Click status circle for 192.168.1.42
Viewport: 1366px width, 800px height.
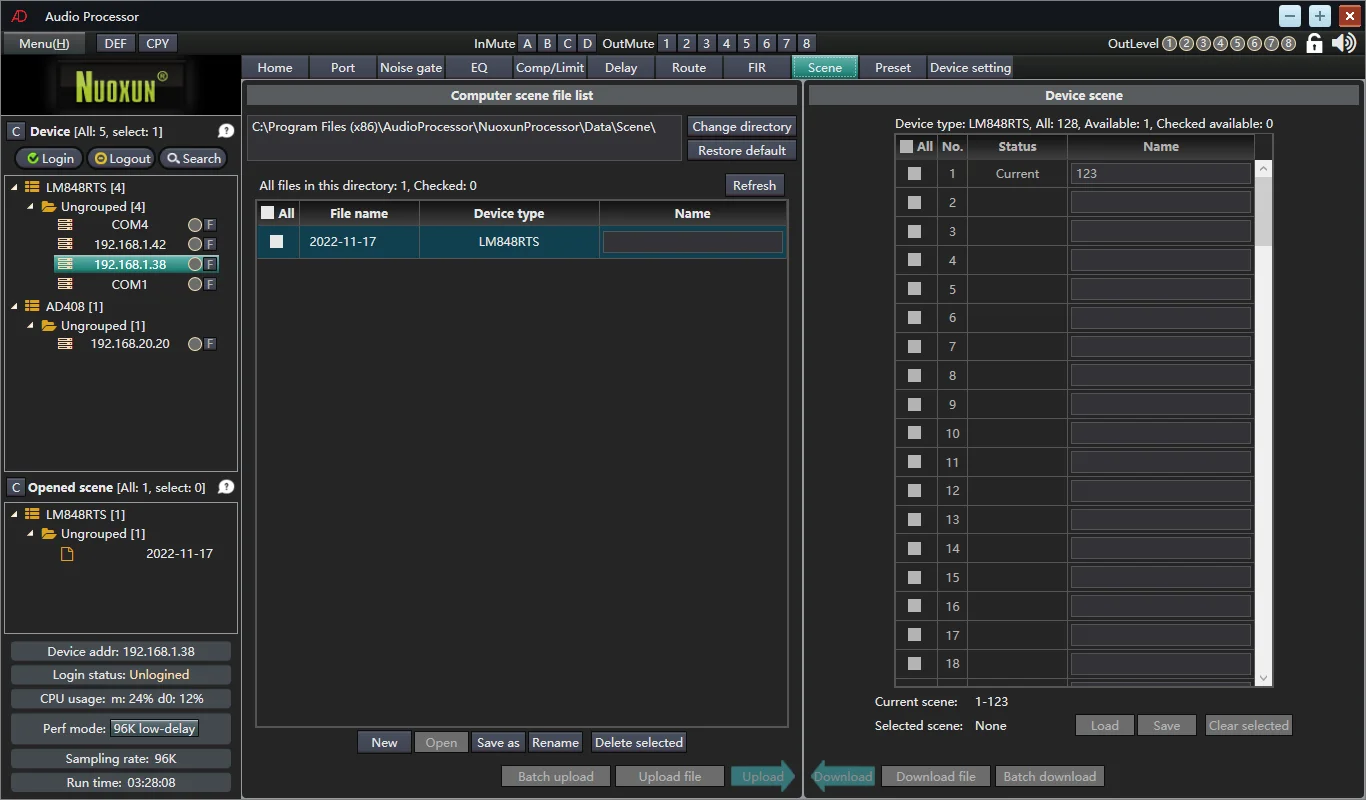click(195, 244)
